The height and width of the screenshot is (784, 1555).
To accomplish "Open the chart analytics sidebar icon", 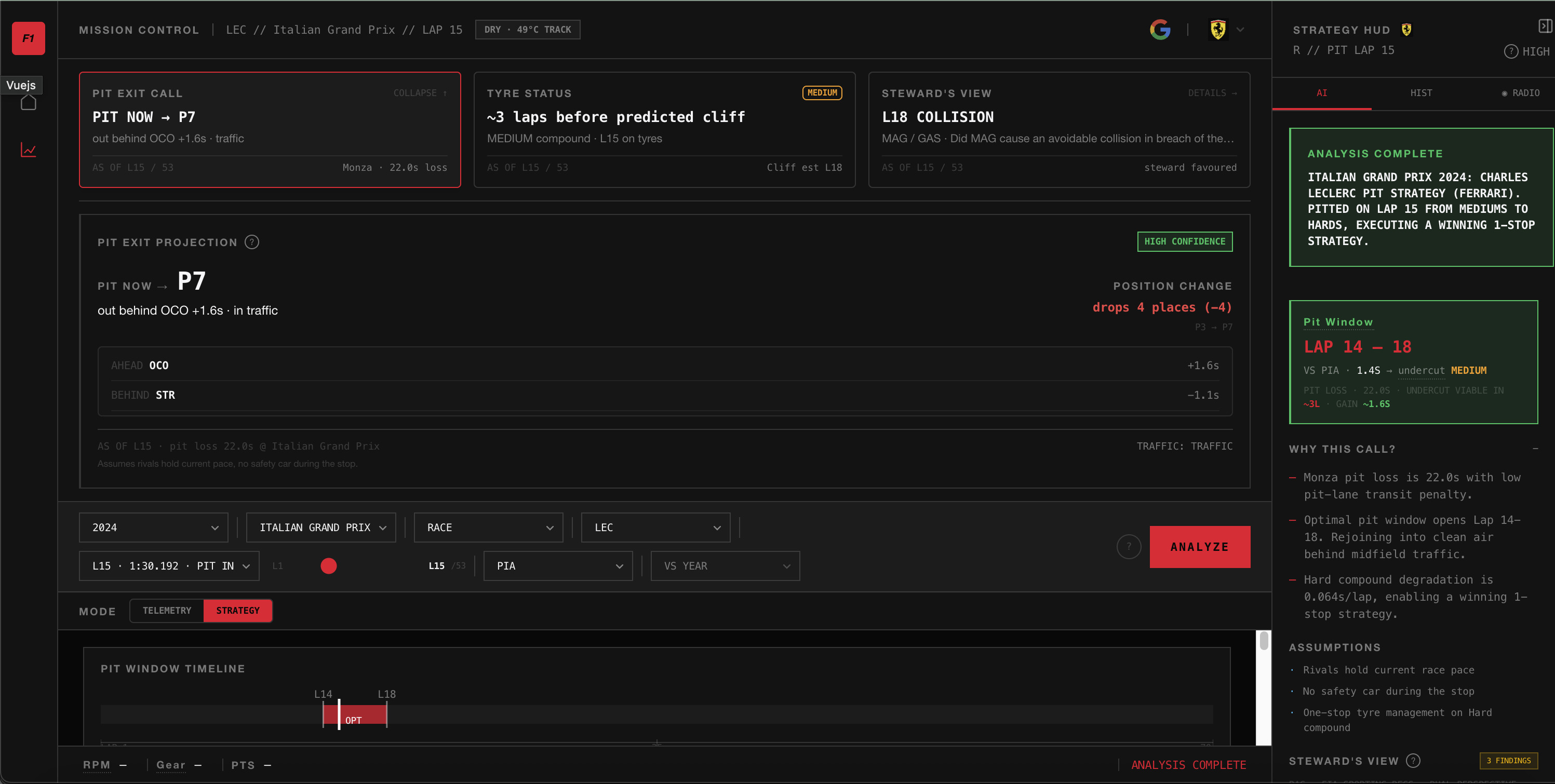I will [29, 150].
